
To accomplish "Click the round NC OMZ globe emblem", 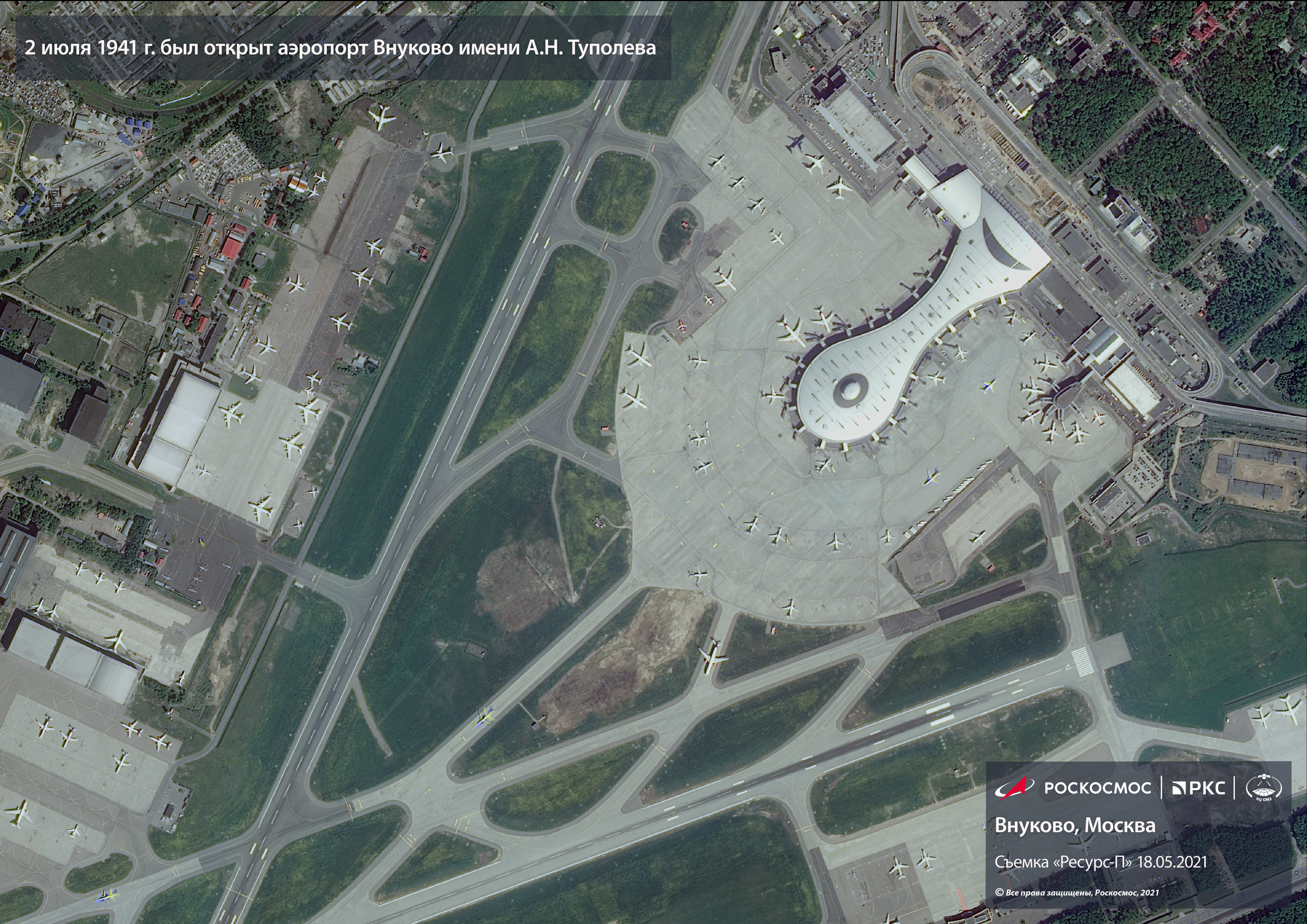I will 1264,787.
